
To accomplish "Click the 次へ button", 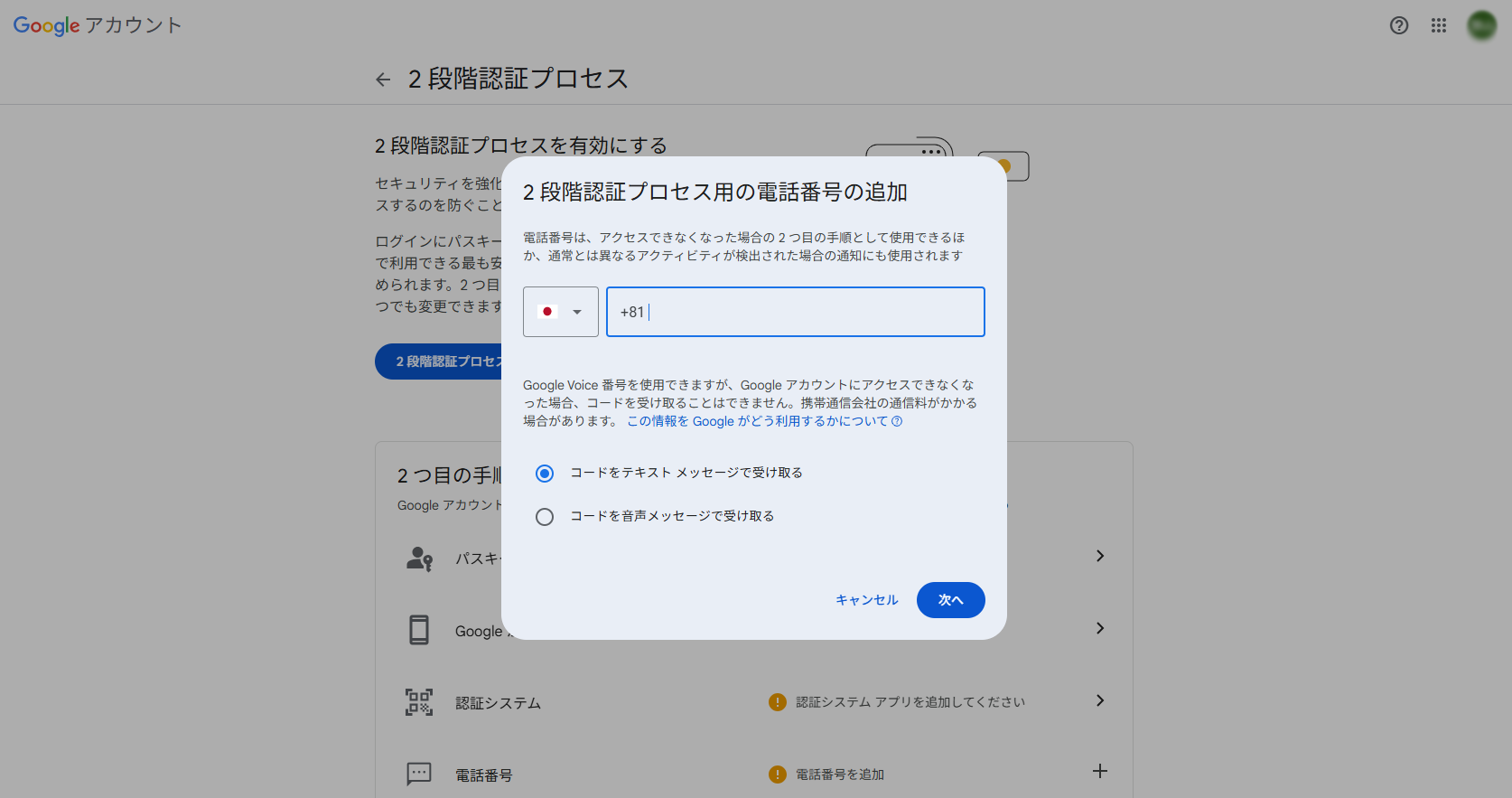I will point(951,600).
